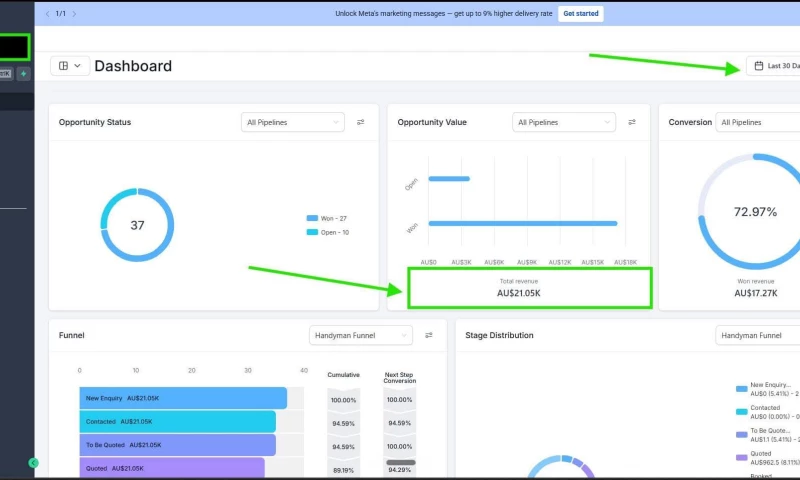The height and width of the screenshot is (480, 800).
Task: Click the green lightning bolt sidebar icon
Action: click(23, 74)
